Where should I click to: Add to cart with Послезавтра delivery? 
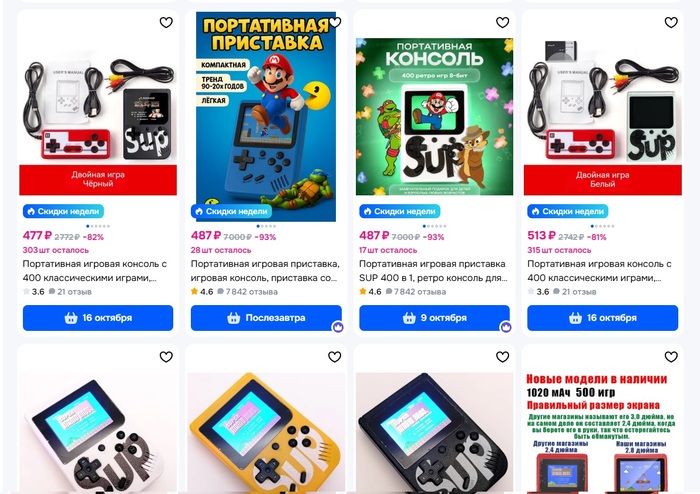pos(266,318)
